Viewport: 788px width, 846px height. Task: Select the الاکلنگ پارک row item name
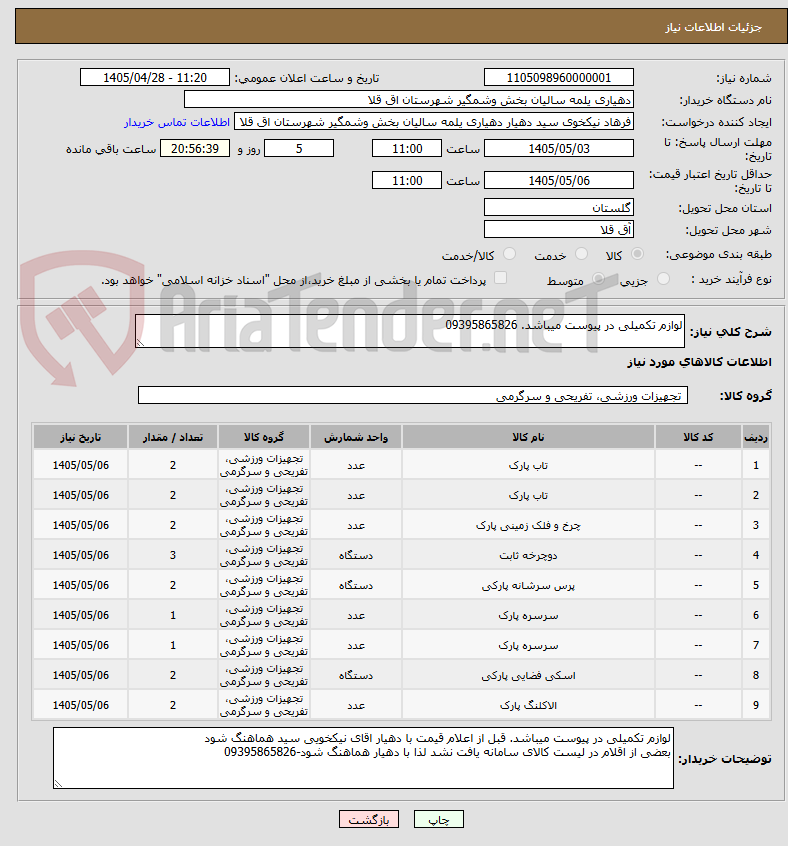coord(529,705)
